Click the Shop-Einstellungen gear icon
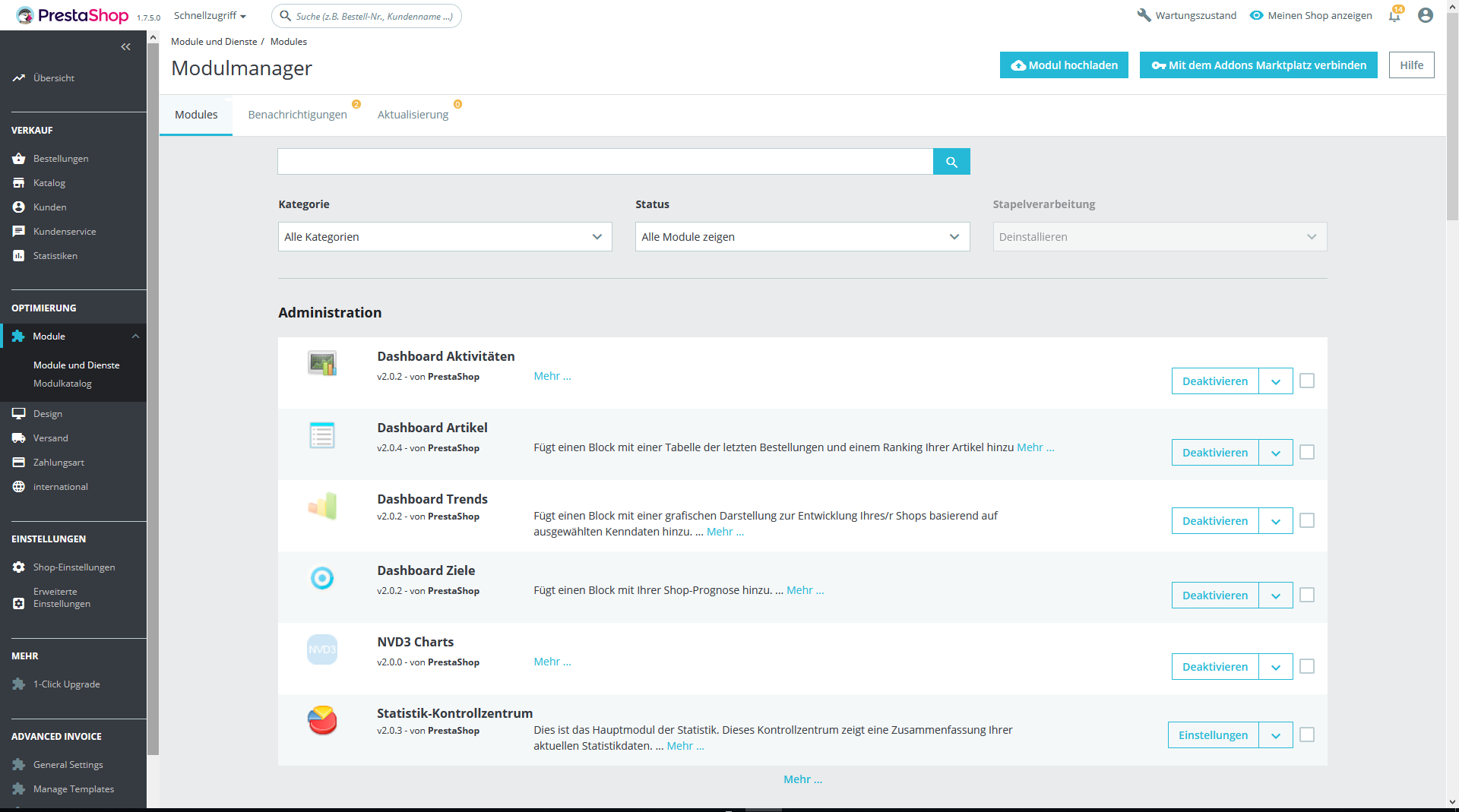 (x=19, y=567)
